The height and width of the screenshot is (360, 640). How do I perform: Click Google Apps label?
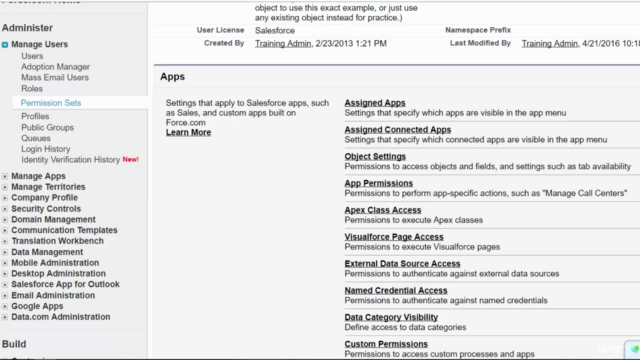point(37,306)
